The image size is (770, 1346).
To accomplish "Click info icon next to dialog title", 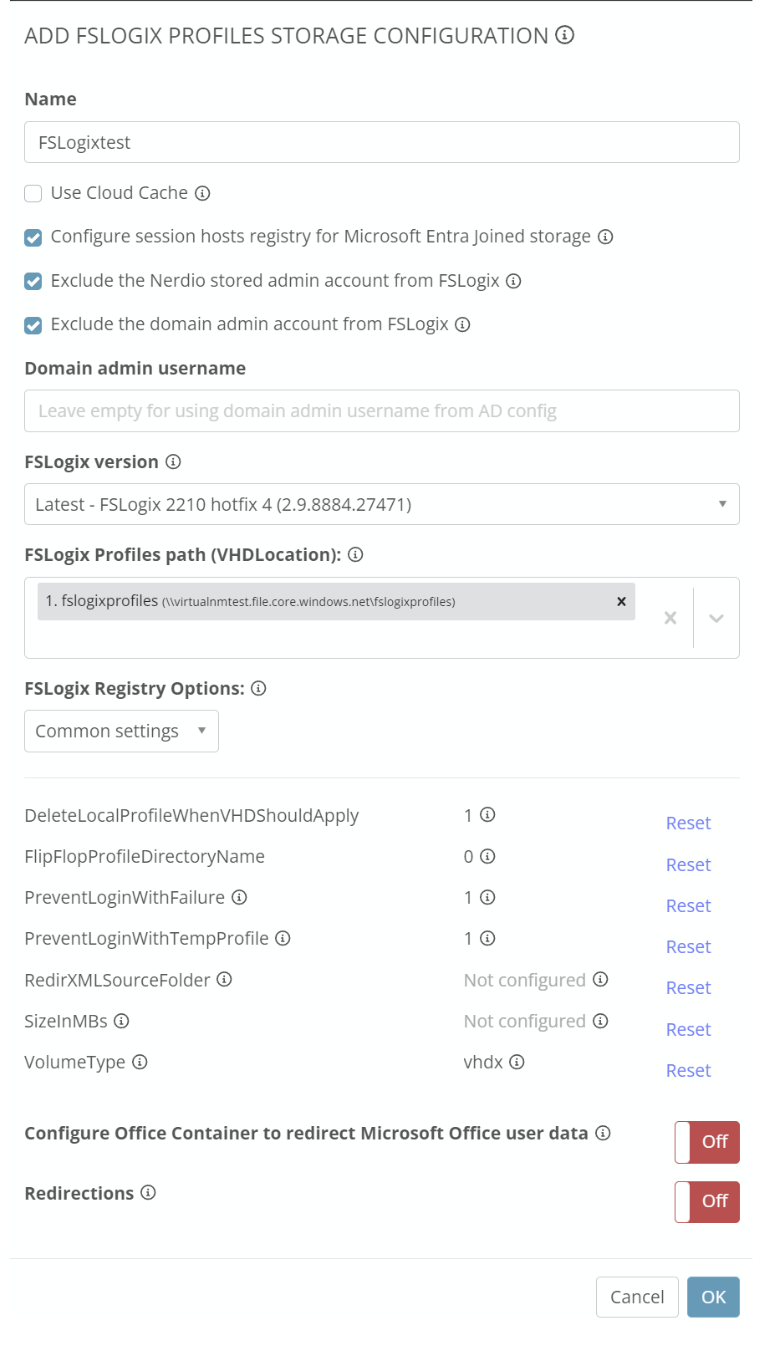I will click(565, 36).
